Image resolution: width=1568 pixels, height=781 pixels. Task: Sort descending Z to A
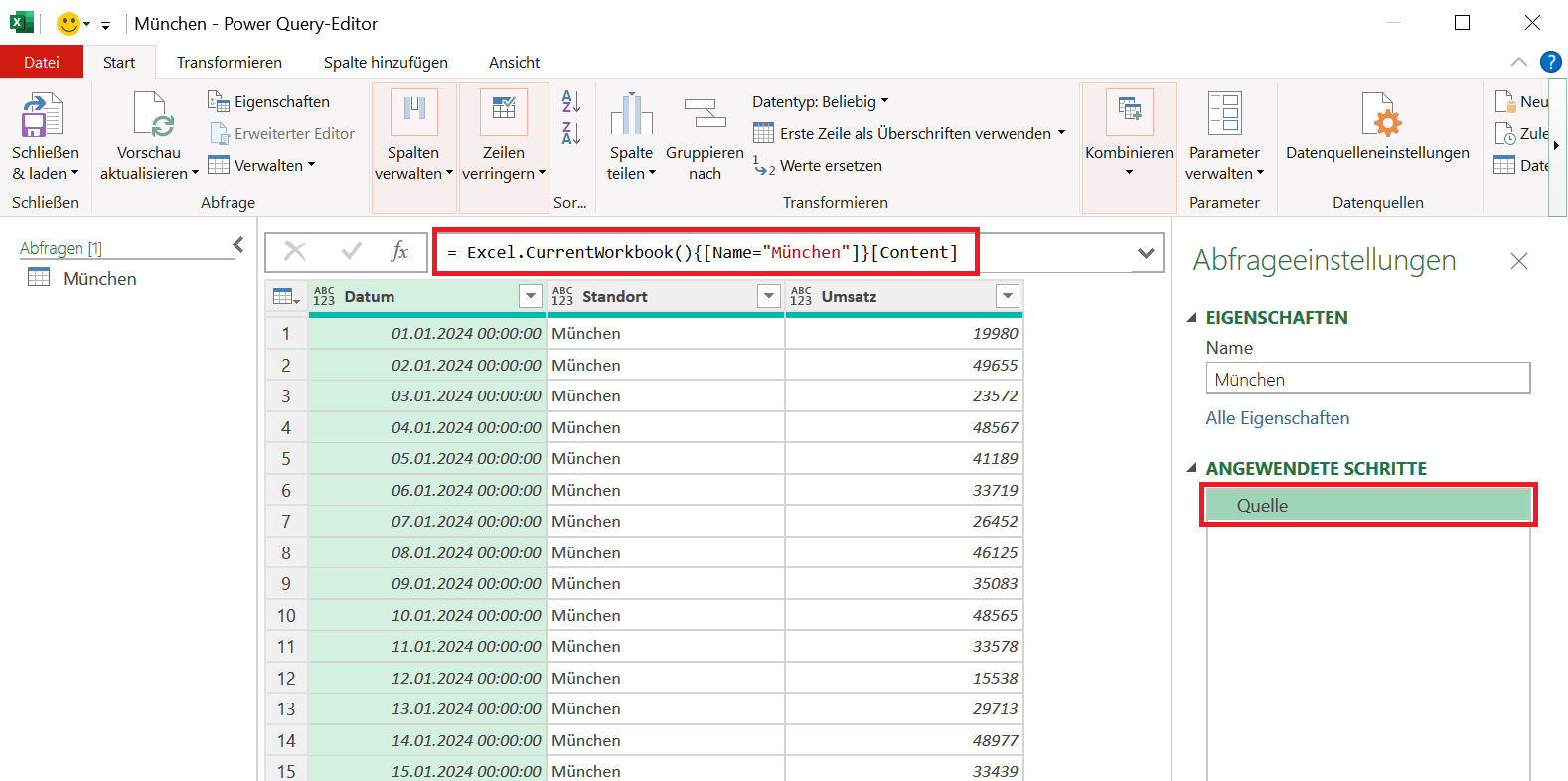click(x=570, y=133)
